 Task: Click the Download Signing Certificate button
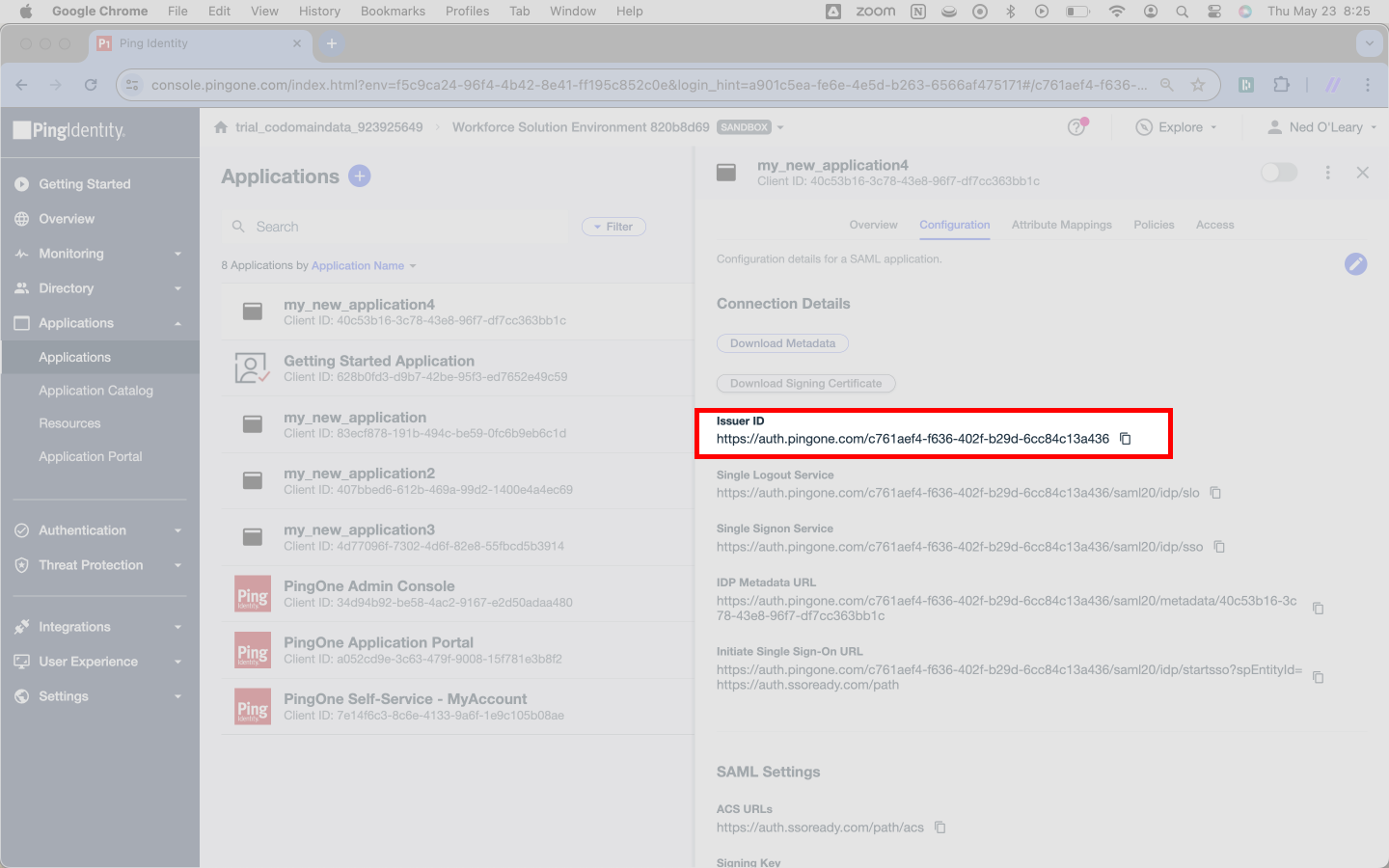[x=805, y=384]
